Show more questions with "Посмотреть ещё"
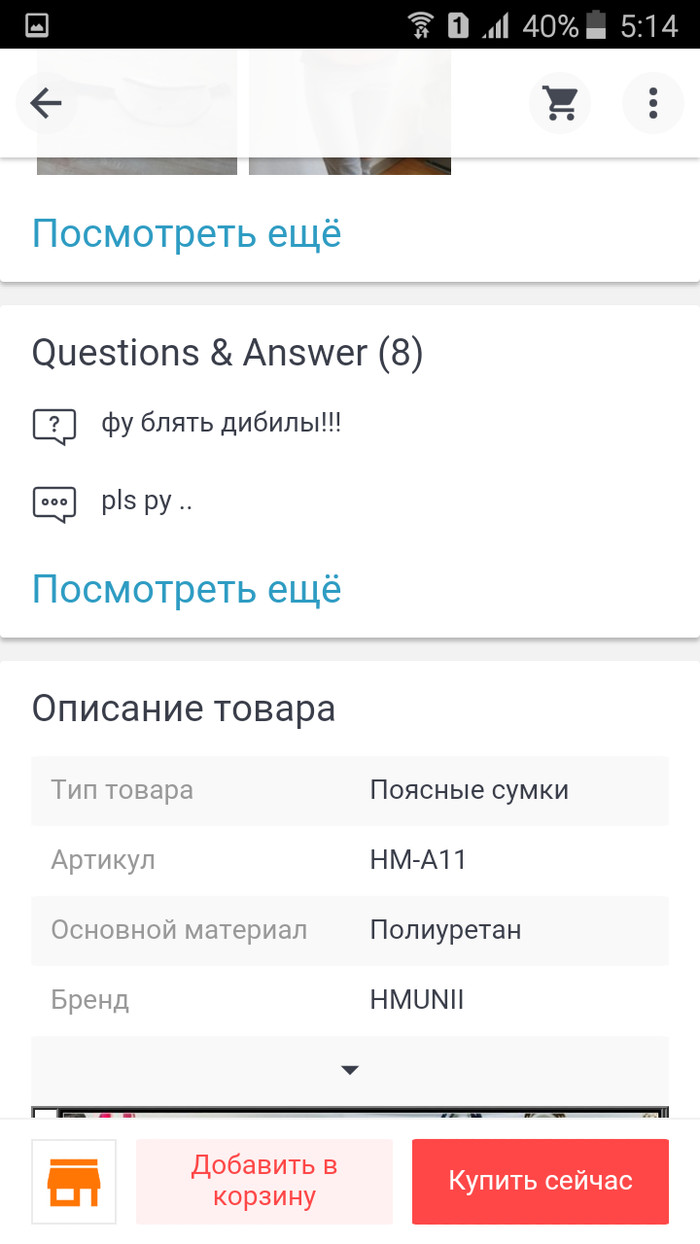700x1244 pixels. click(187, 589)
